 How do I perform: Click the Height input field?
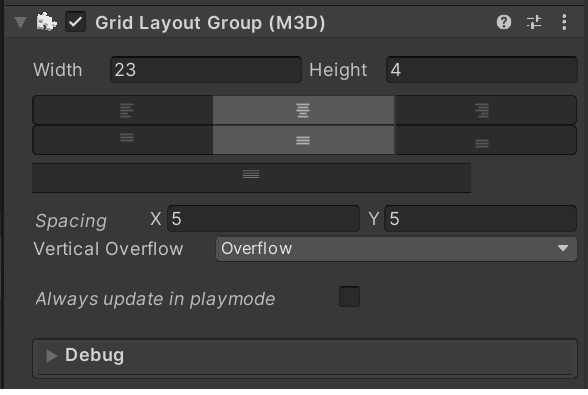[x=482, y=70]
